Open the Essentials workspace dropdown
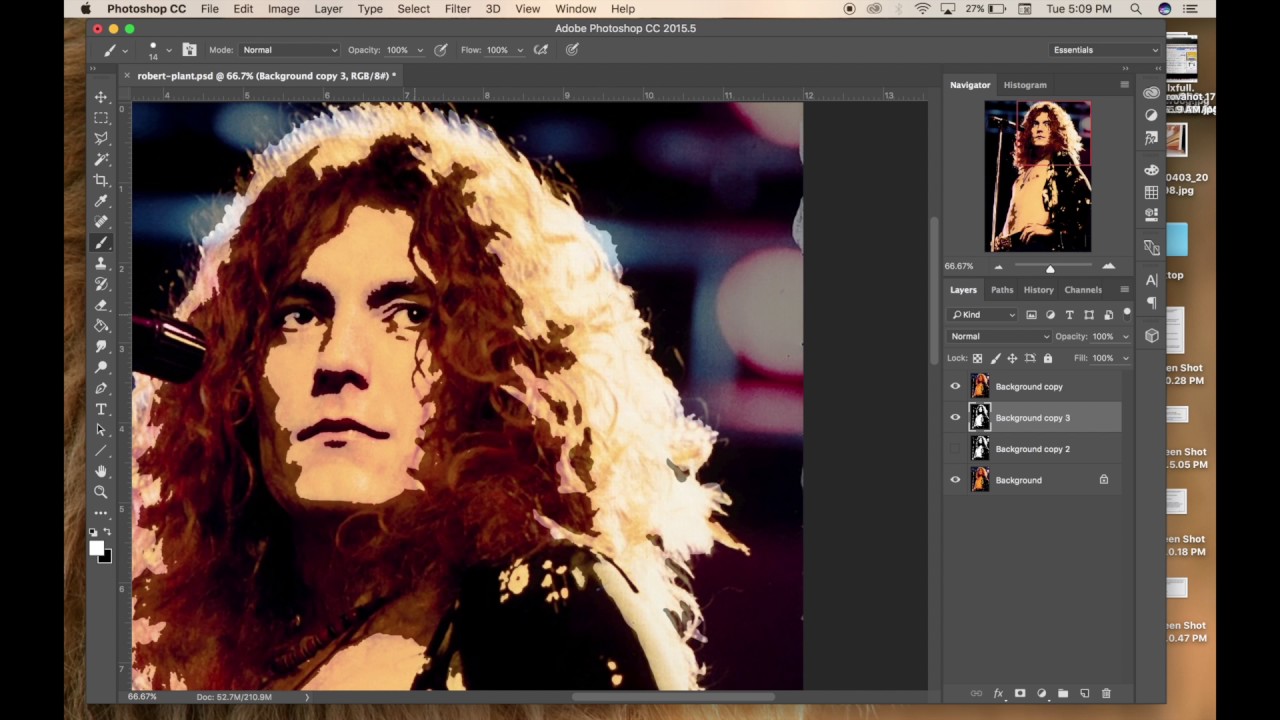The width and height of the screenshot is (1280, 720). 1105,50
